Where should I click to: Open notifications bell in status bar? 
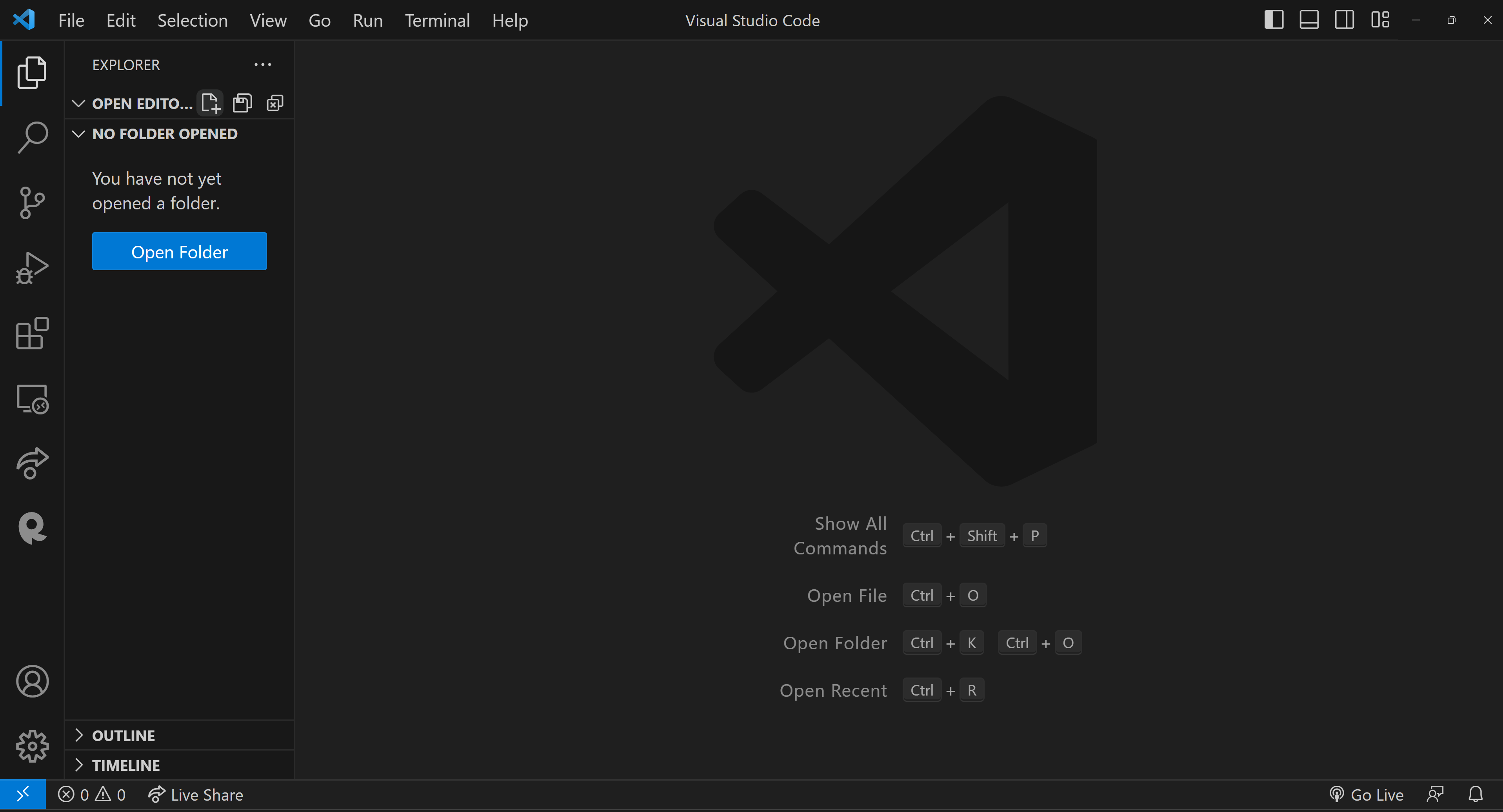(1476, 794)
